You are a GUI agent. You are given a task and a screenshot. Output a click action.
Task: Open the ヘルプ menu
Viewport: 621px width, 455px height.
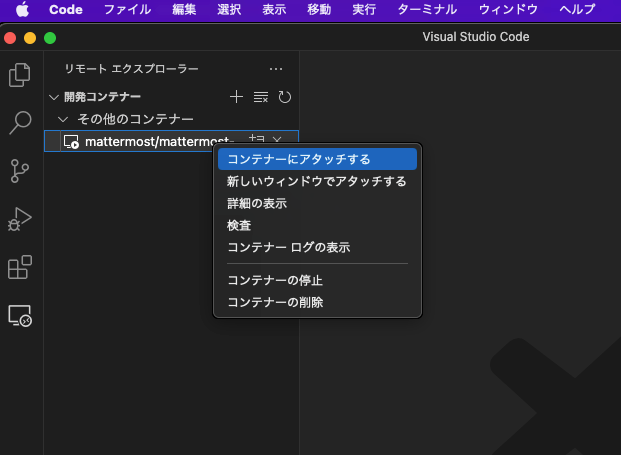click(x=577, y=10)
